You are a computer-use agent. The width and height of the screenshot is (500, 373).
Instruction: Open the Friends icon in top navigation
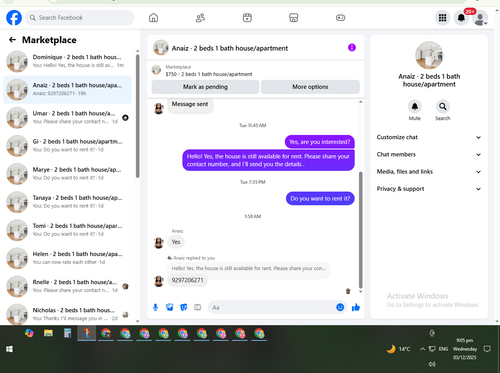click(200, 18)
